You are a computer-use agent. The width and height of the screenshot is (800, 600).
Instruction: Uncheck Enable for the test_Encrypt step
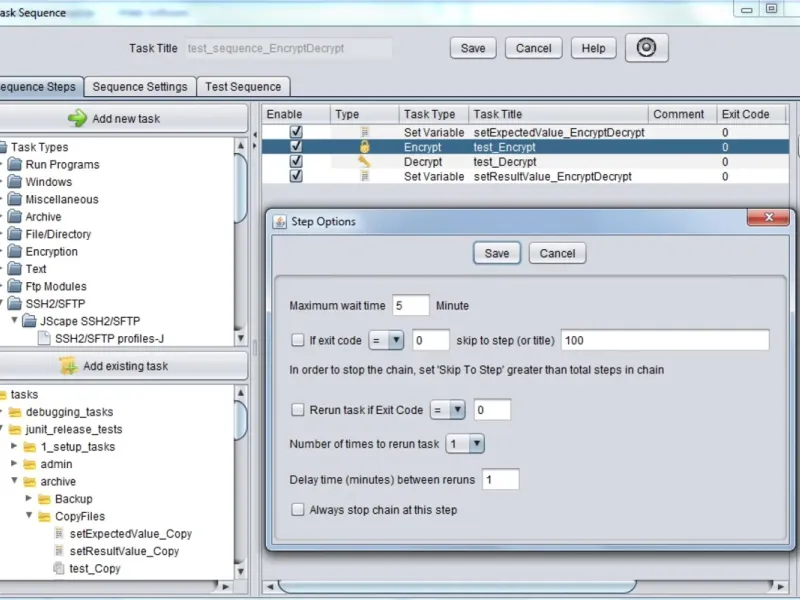pyautogui.click(x=296, y=147)
